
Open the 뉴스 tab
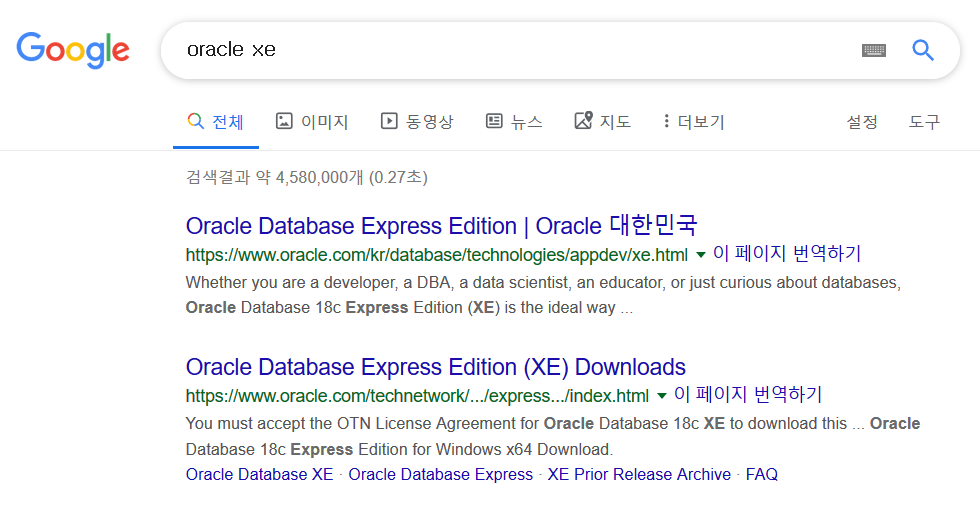[x=514, y=121]
